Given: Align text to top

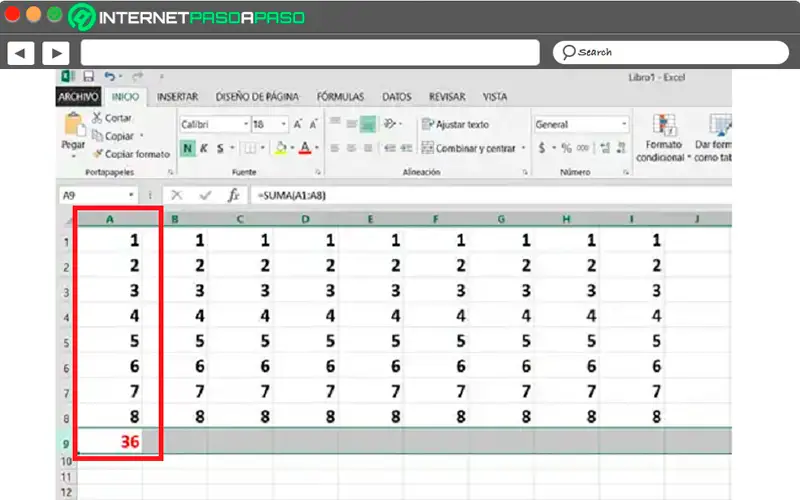Looking at the screenshot, I should pyautogui.click(x=335, y=122).
